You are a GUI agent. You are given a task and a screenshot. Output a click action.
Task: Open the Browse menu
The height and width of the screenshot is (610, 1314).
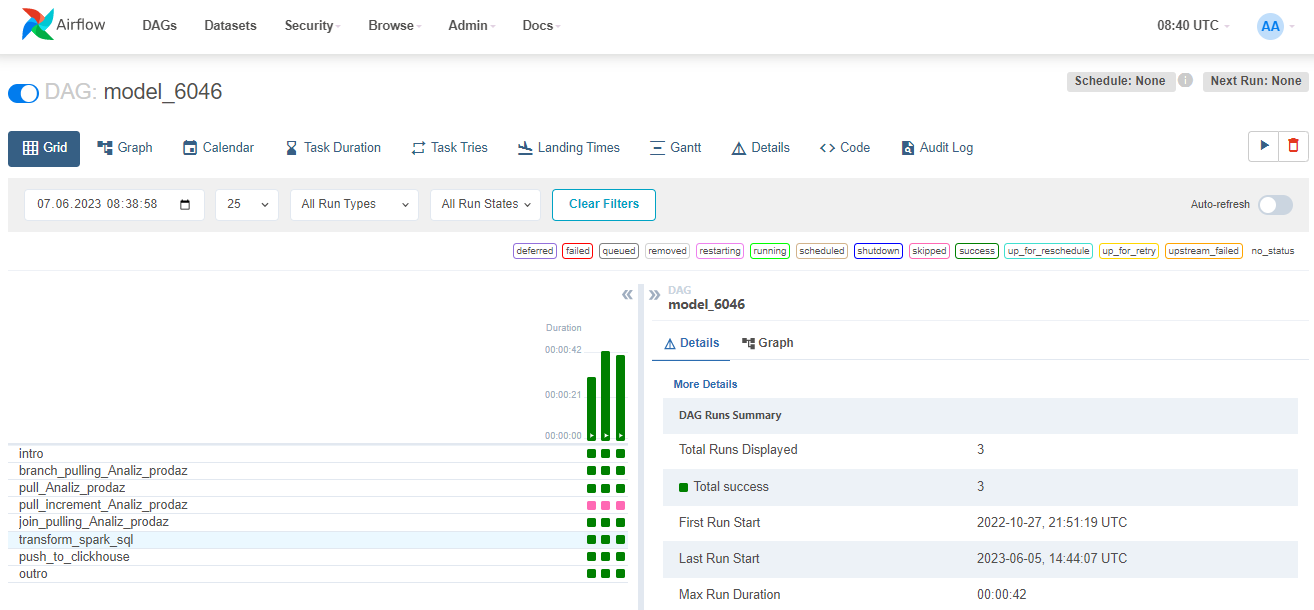(x=394, y=26)
